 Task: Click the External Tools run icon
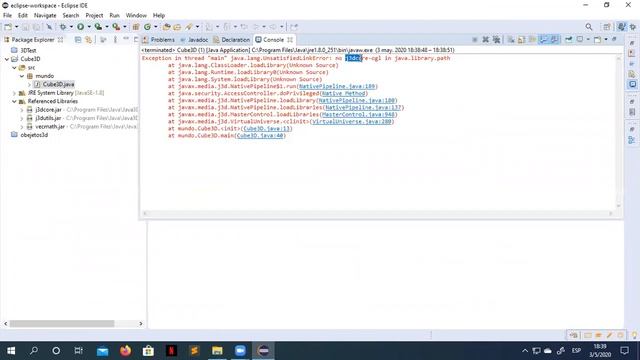point(116,27)
